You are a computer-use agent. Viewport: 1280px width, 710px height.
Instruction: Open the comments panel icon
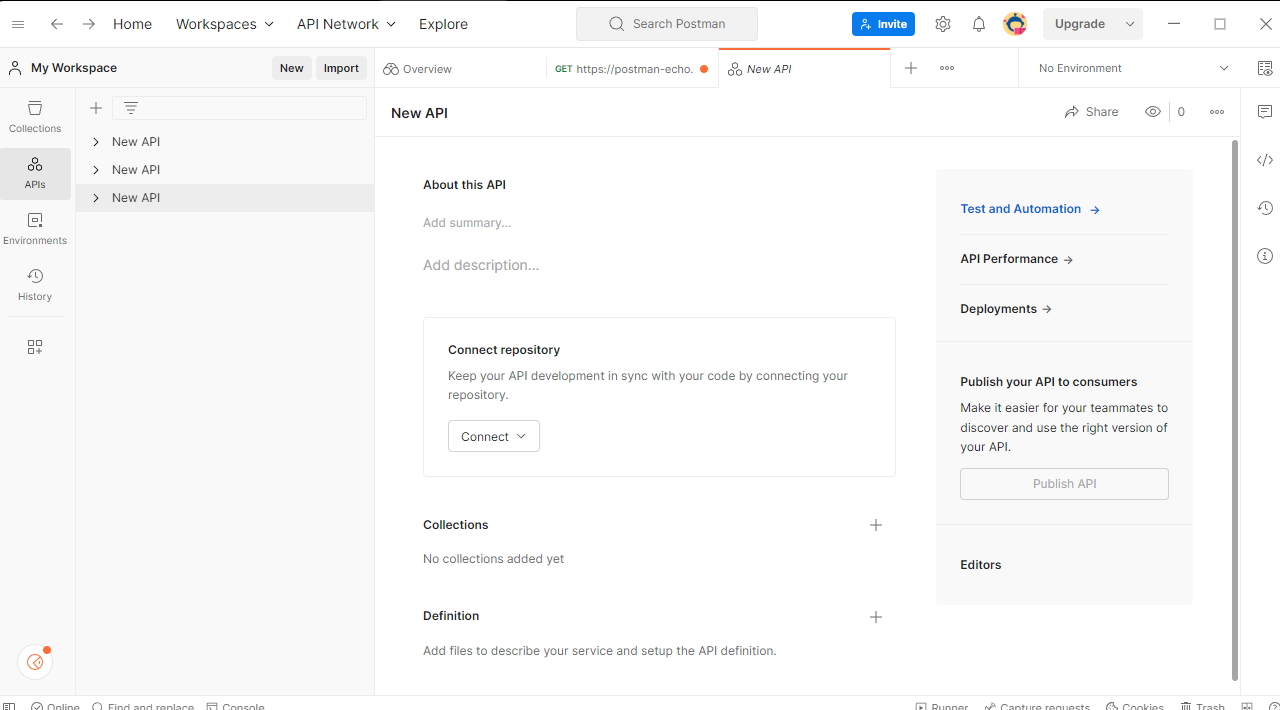1265,112
